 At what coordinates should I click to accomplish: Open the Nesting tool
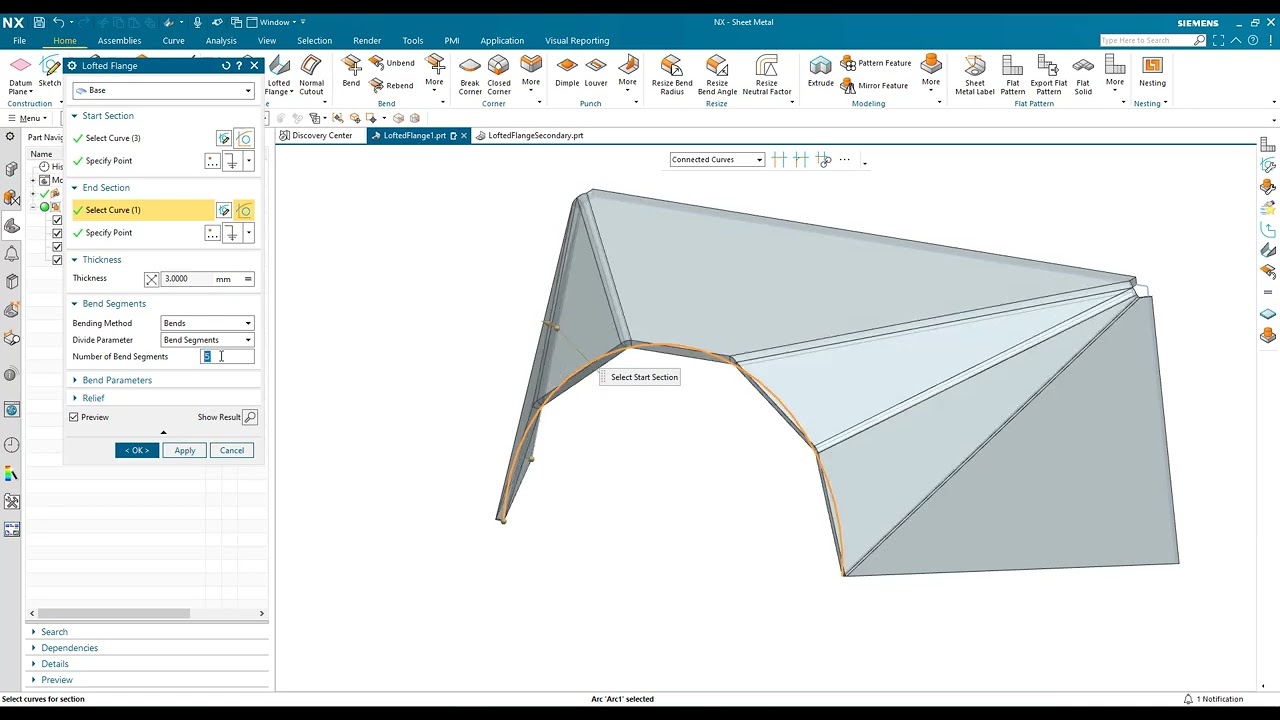tap(1152, 71)
